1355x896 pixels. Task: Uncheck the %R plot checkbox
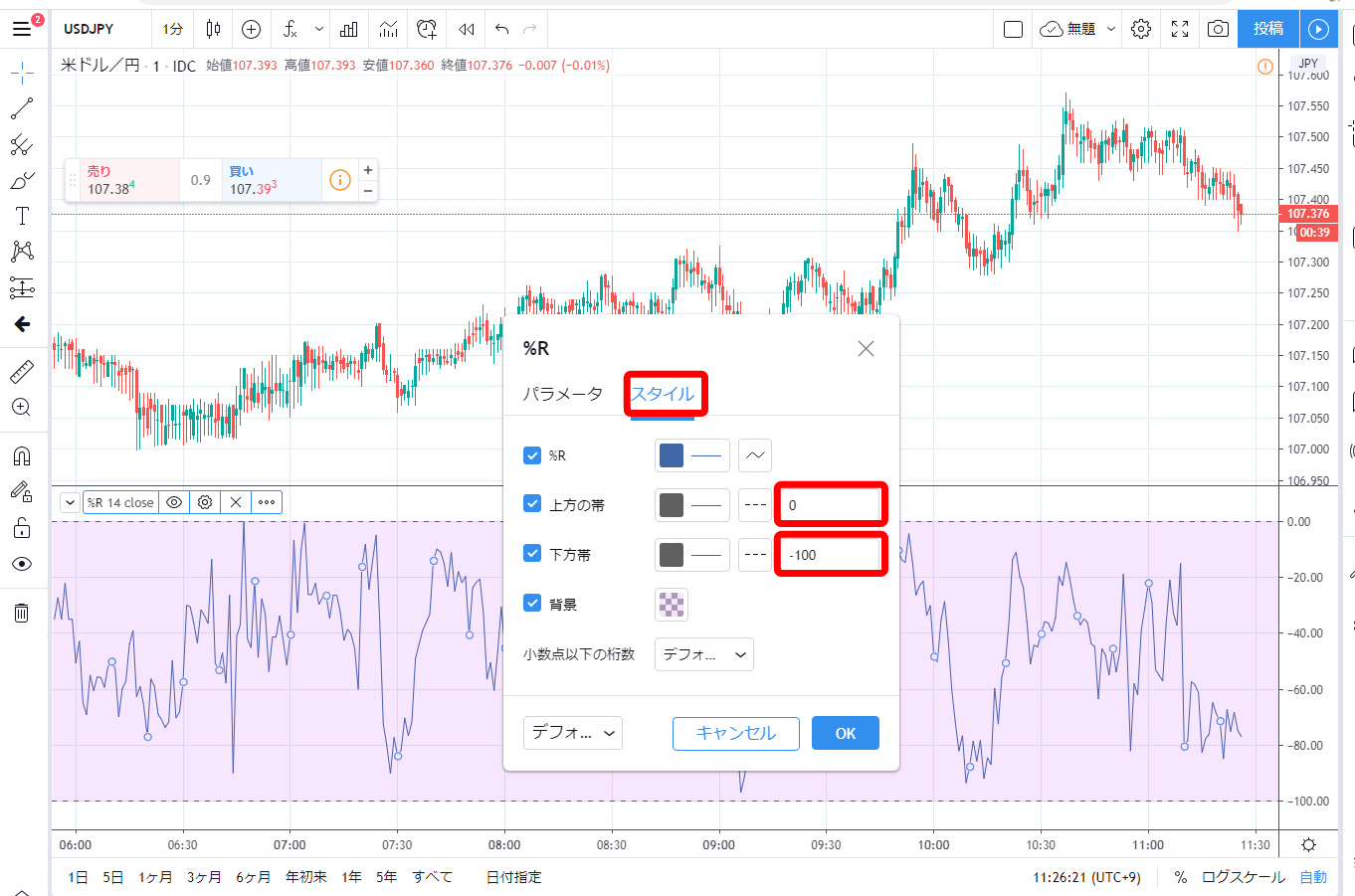point(532,455)
